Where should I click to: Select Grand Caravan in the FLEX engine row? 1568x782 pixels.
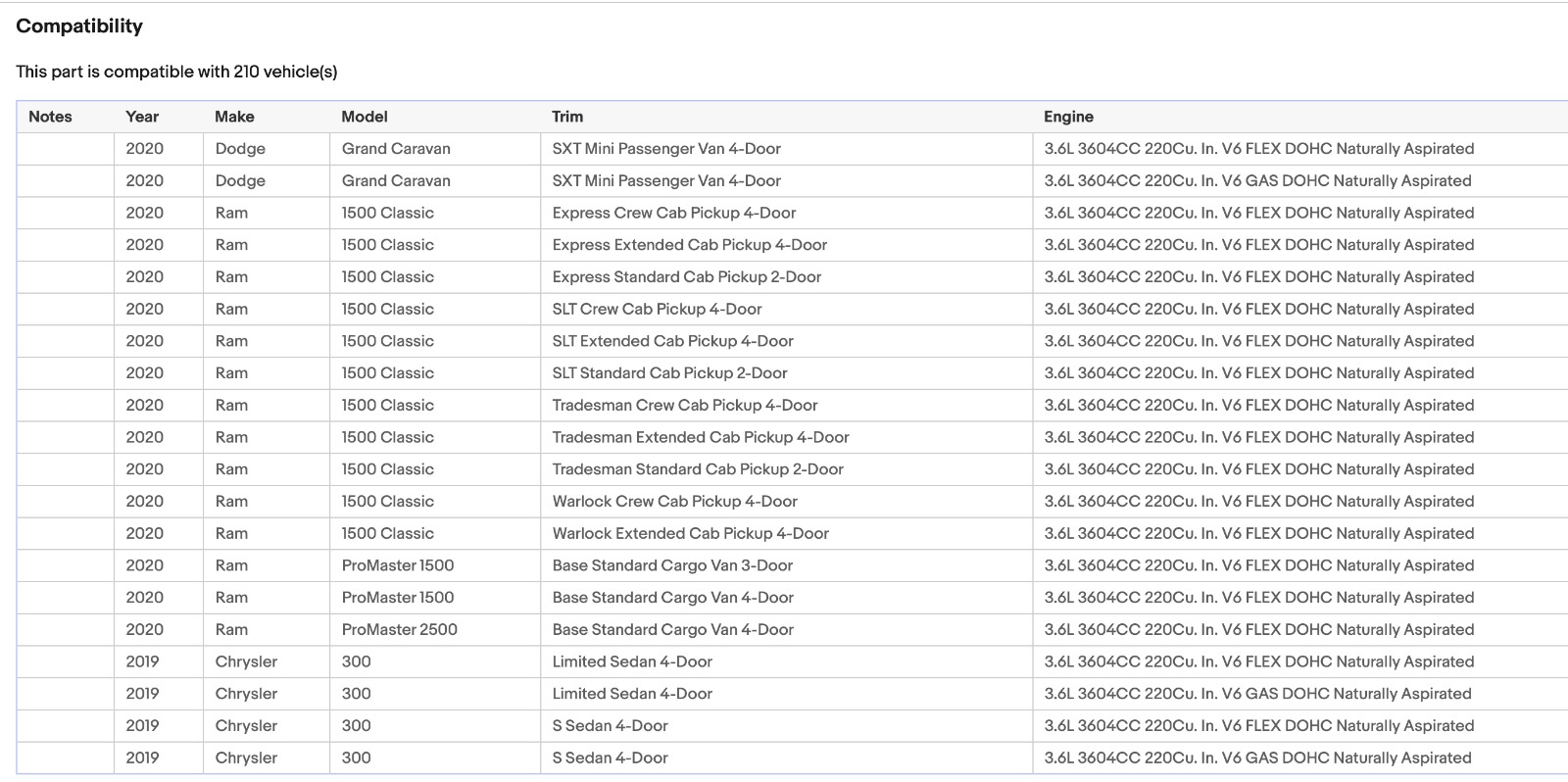click(x=396, y=149)
